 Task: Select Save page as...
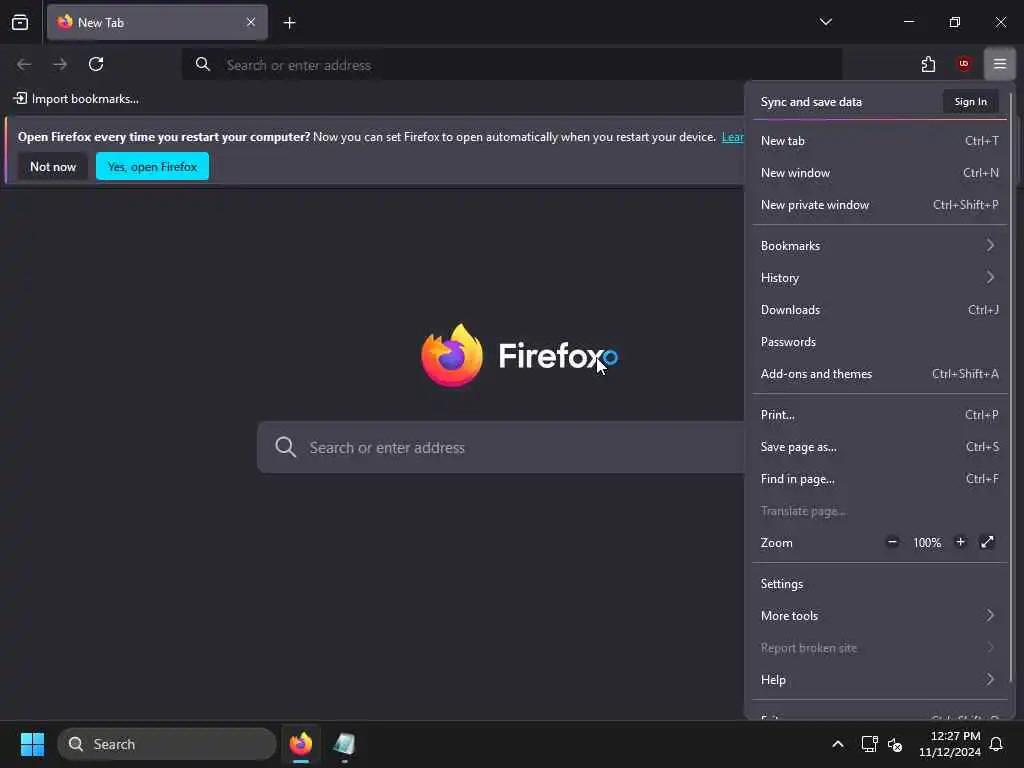[x=879, y=447]
